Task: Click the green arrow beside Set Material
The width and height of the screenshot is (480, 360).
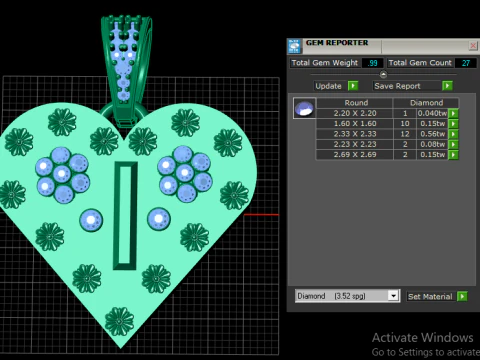Action: (462, 296)
